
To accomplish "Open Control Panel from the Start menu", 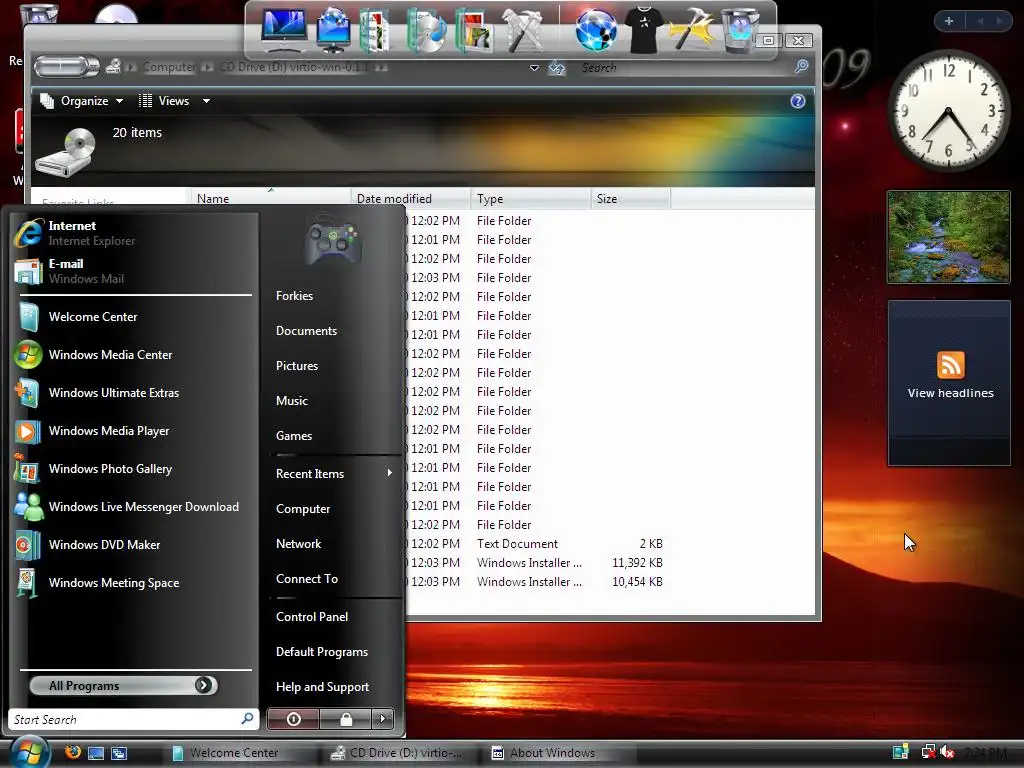I will 312,617.
